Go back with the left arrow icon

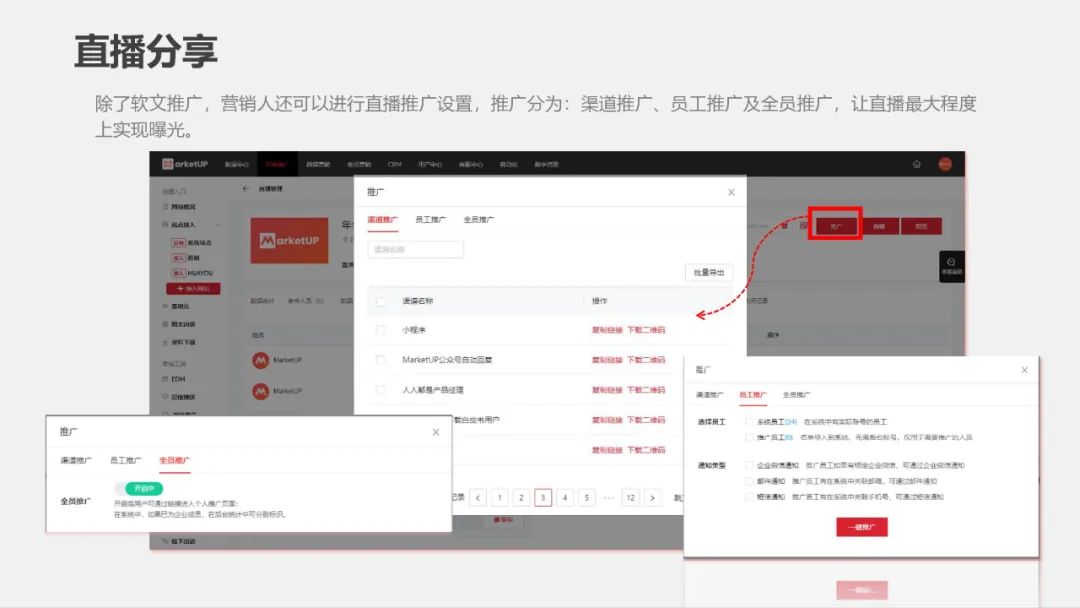click(246, 188)
